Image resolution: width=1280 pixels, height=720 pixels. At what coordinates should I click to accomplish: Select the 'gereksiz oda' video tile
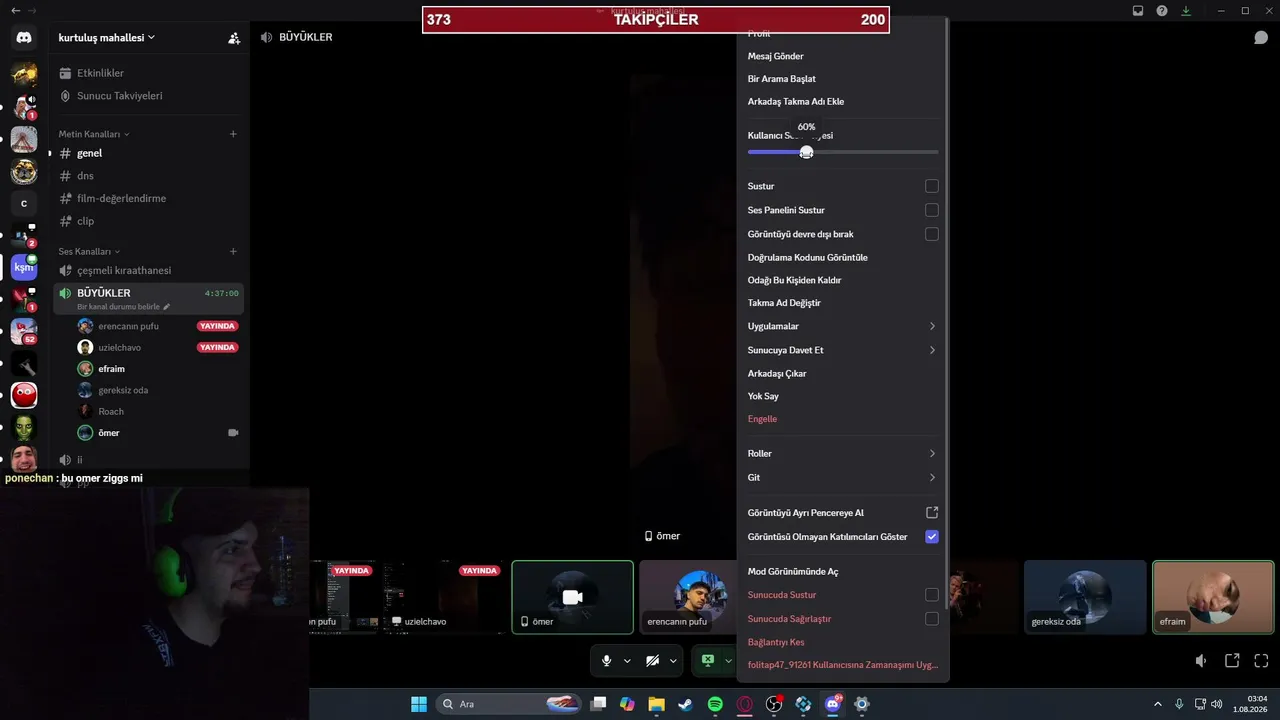point(1085,597)
